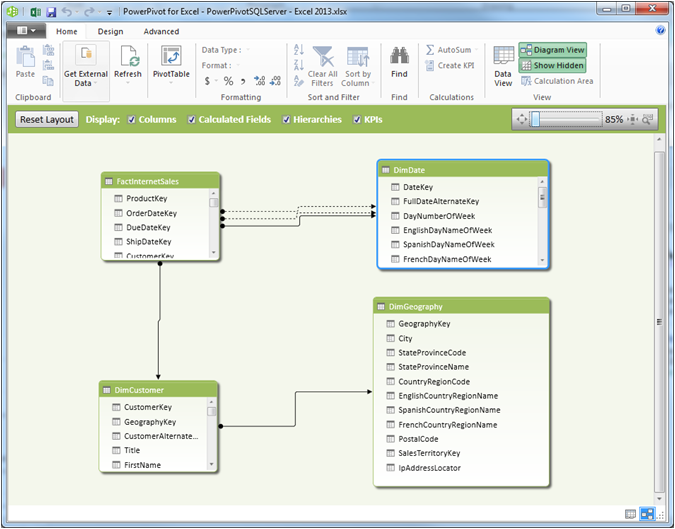Screen dimensions: 675x529
Task: Open the Design tab
Action: (110, 31)
